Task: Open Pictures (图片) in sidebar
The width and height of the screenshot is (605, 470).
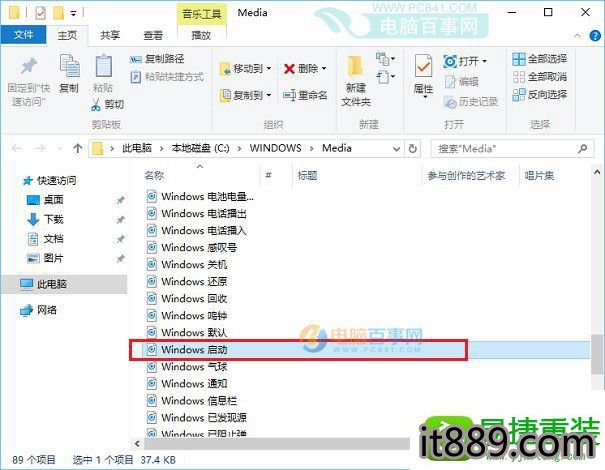Action: (x=45, y=258)
